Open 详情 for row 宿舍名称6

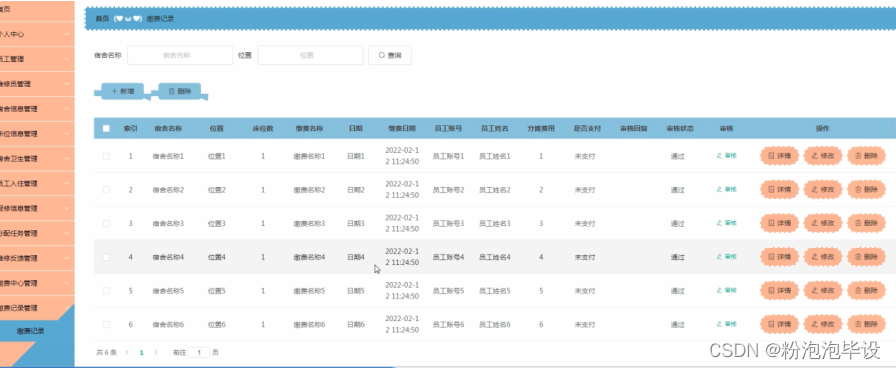coord(779,324)
